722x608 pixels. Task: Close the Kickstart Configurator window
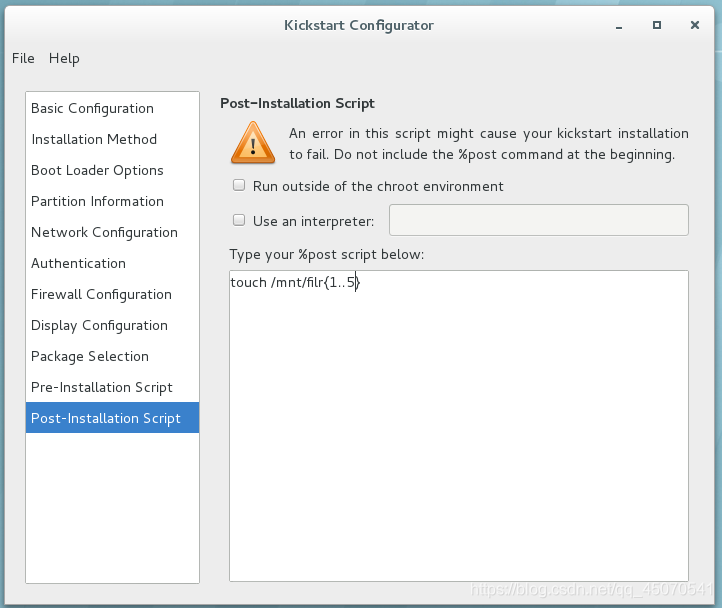[695, 25]
